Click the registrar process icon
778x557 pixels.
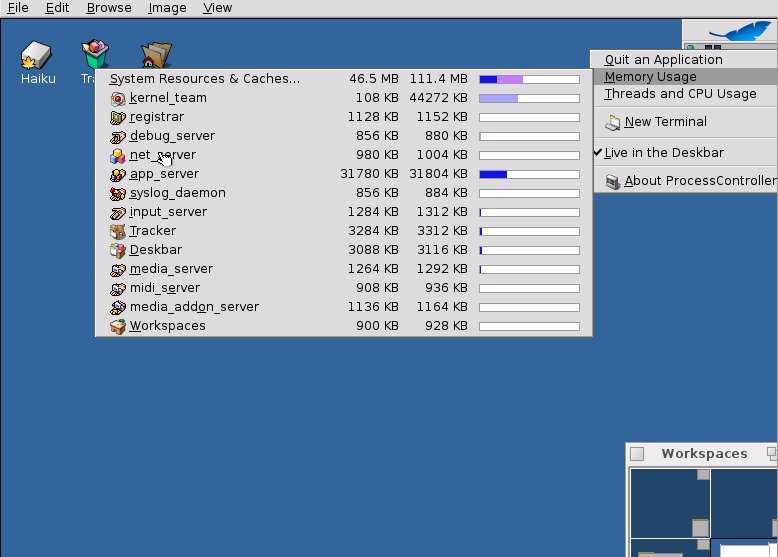coord(118,117)
